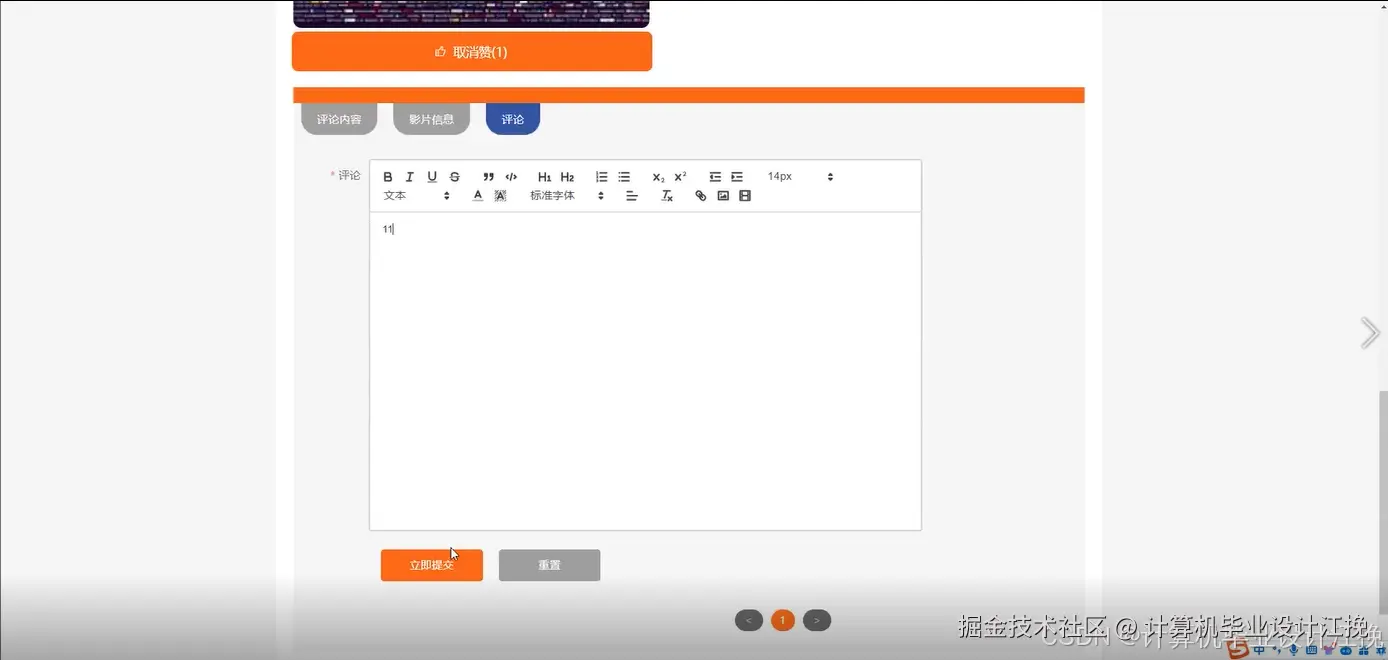Toggle underline formatting in editor toolbar
The image size is (1388, 660).
432,177
